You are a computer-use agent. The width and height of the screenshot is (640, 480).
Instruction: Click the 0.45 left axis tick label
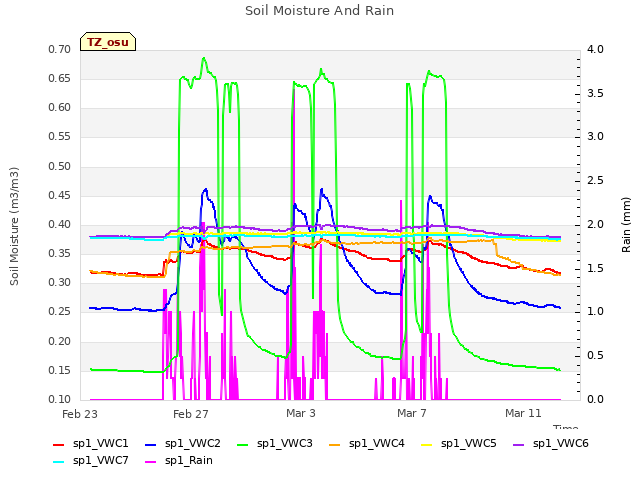point(60,196)
